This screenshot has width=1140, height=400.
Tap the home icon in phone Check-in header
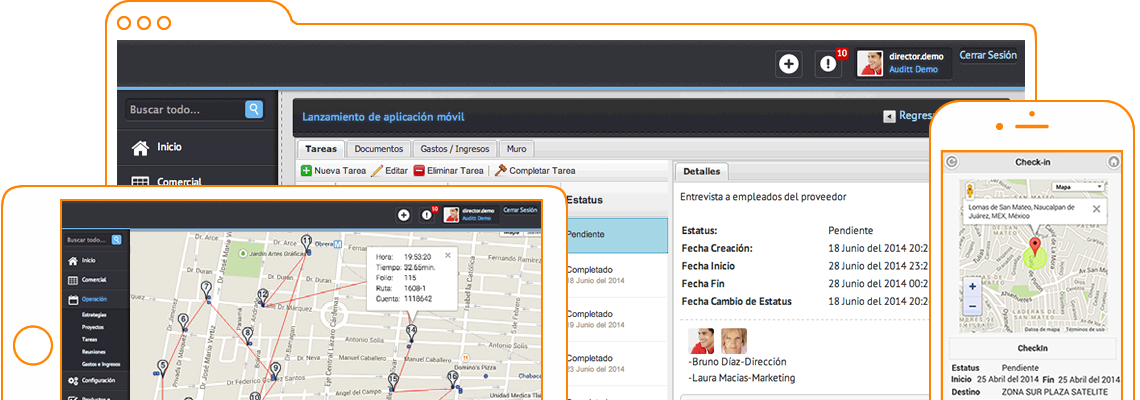click(x=1113, y=162)
